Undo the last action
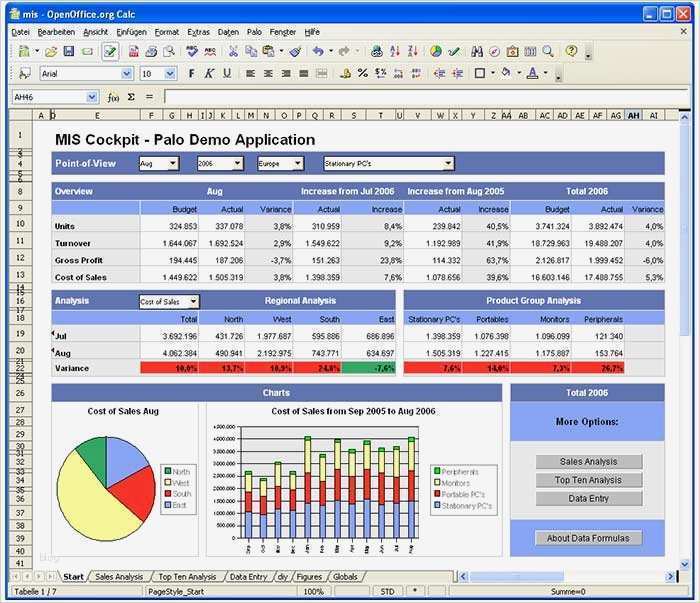The width and height of the screenshot is (700, 603). [318, 51]
